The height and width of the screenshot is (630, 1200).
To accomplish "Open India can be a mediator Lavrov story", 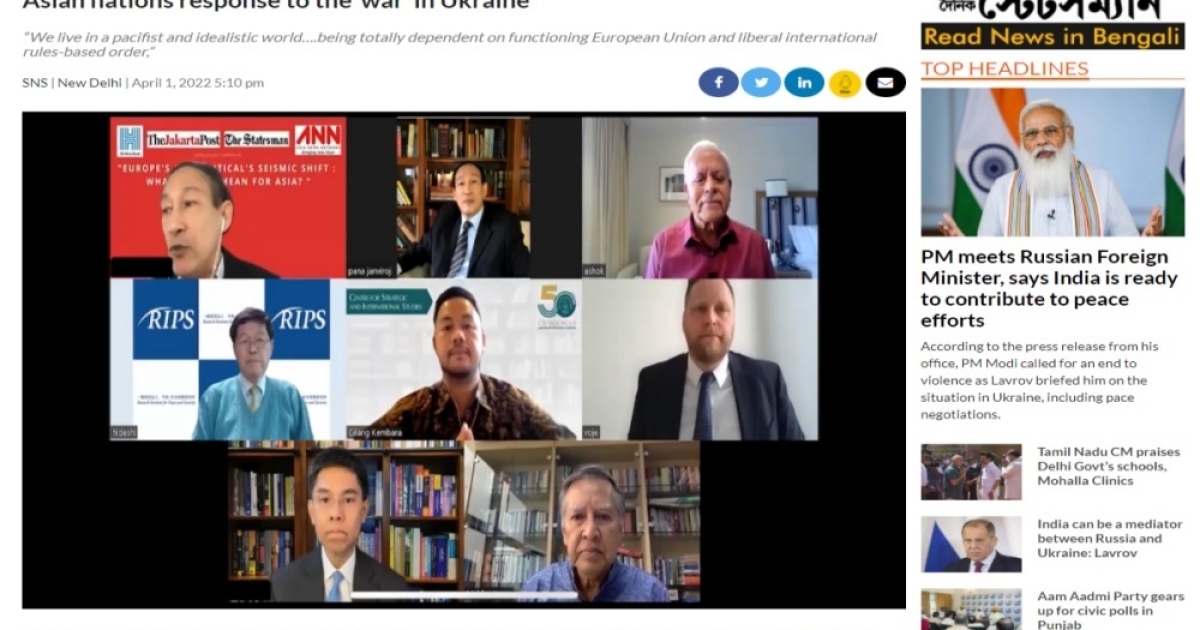I will pos(1109,538).
